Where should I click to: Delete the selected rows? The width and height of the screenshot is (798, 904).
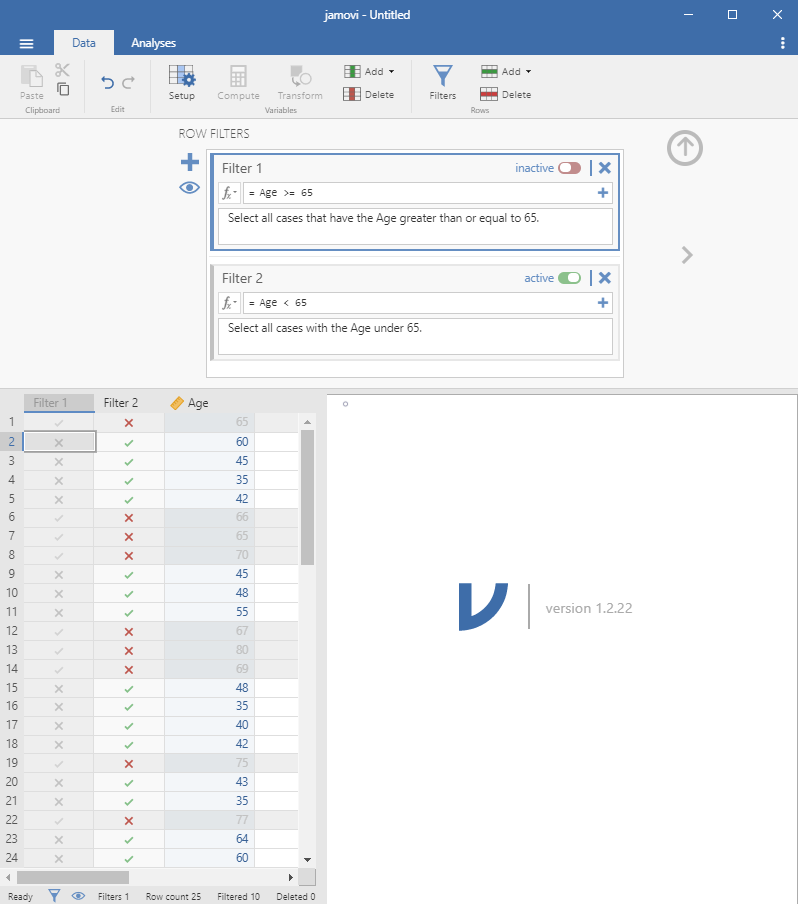(x=506, y=95)
